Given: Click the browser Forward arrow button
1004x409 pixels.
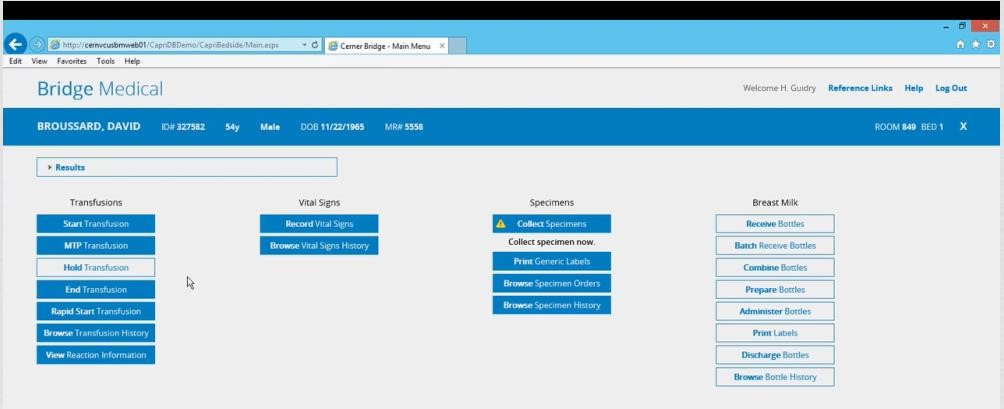Looking at the screenshot, I should 37,45.
